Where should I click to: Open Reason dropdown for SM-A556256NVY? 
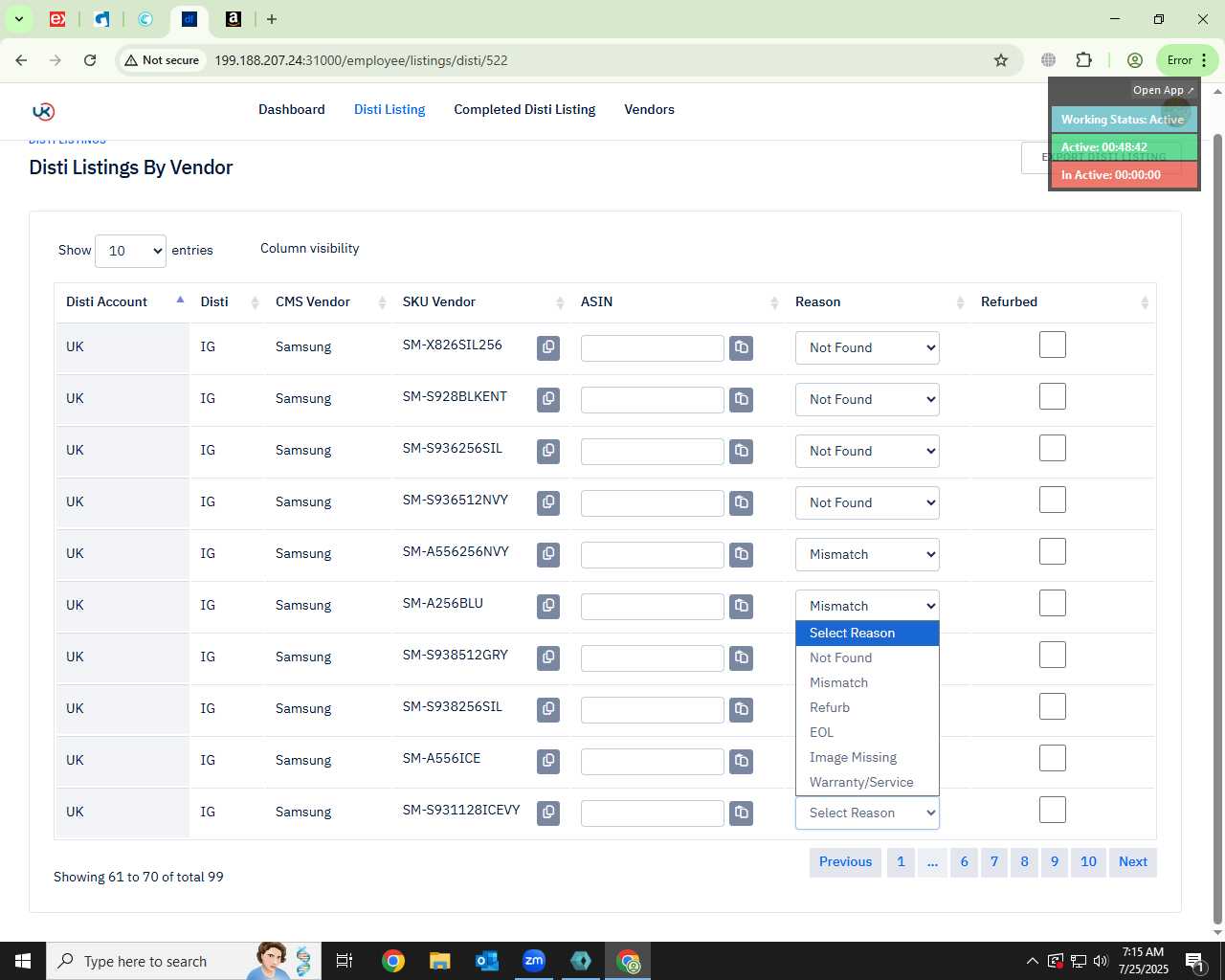pos(867,554)
